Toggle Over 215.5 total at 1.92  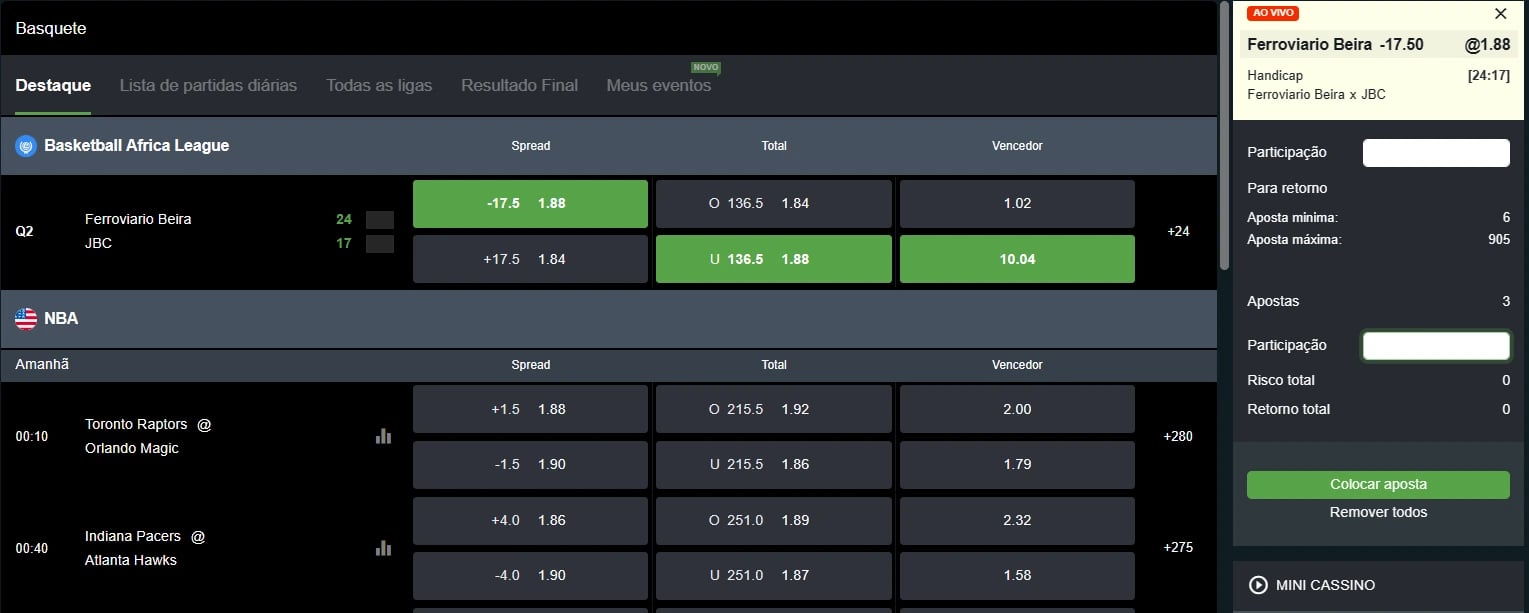point(773,409)
